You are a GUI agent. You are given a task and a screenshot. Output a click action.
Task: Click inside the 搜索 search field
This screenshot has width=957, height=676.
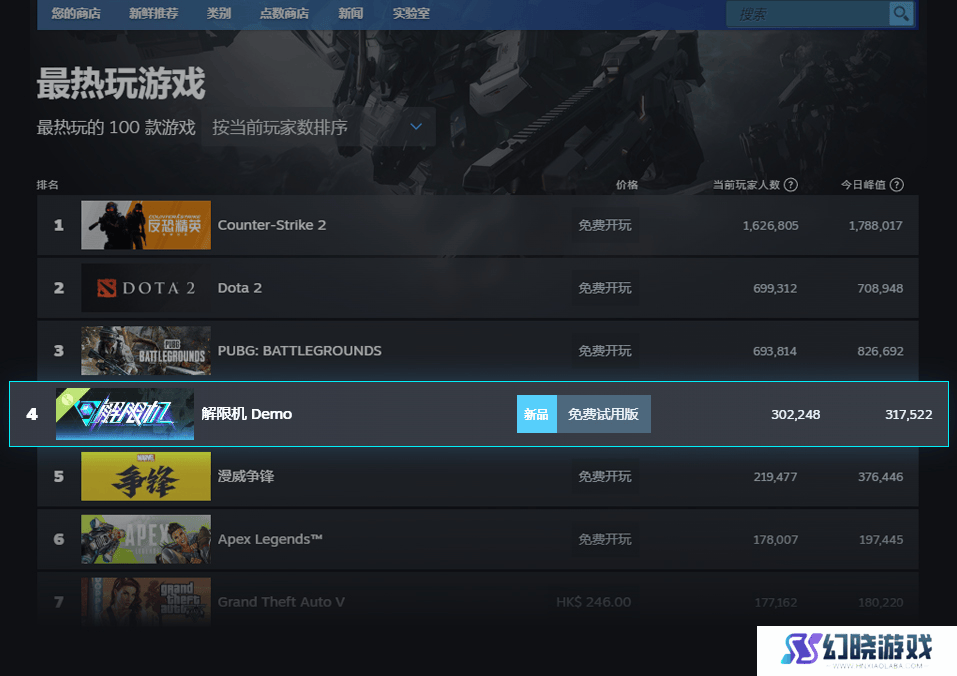click(x=807, y=14)
